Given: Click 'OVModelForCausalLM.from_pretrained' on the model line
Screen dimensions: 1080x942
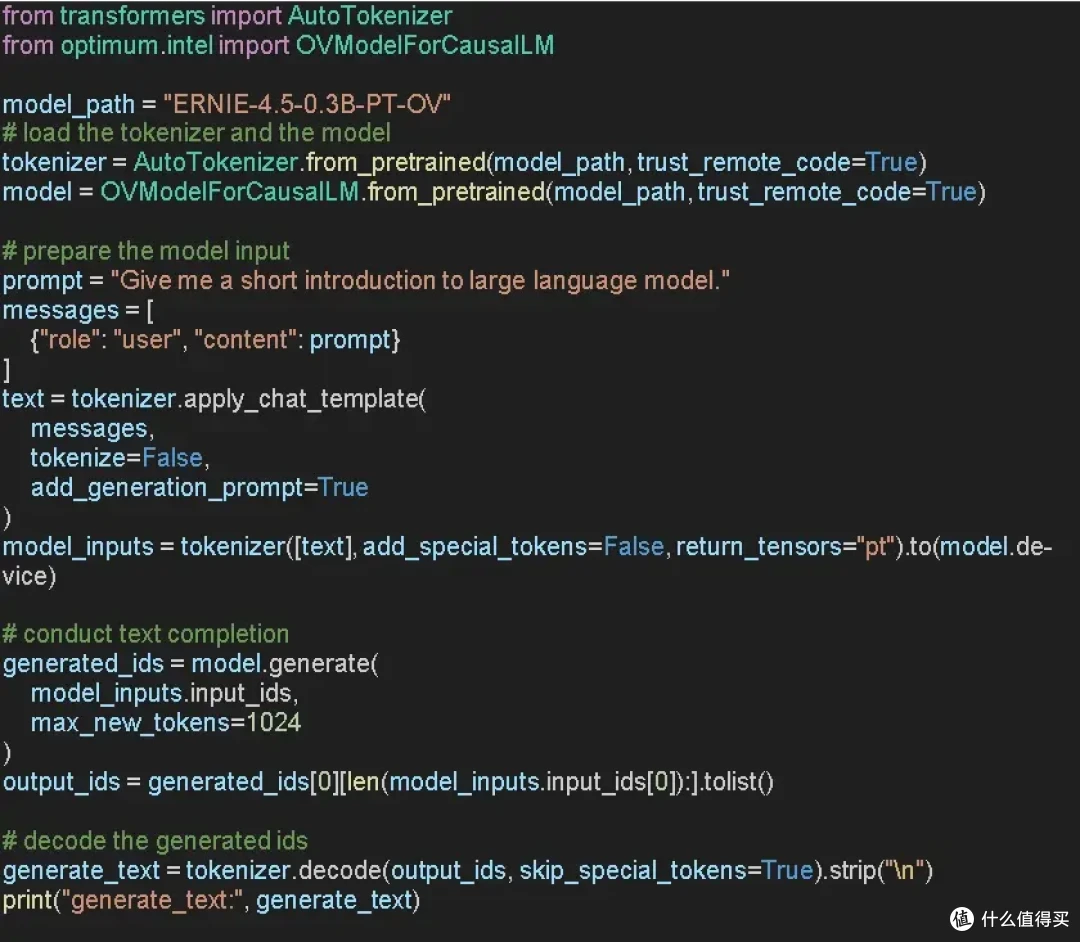Looking at the screenshot, I should click(x=323, y=192).
